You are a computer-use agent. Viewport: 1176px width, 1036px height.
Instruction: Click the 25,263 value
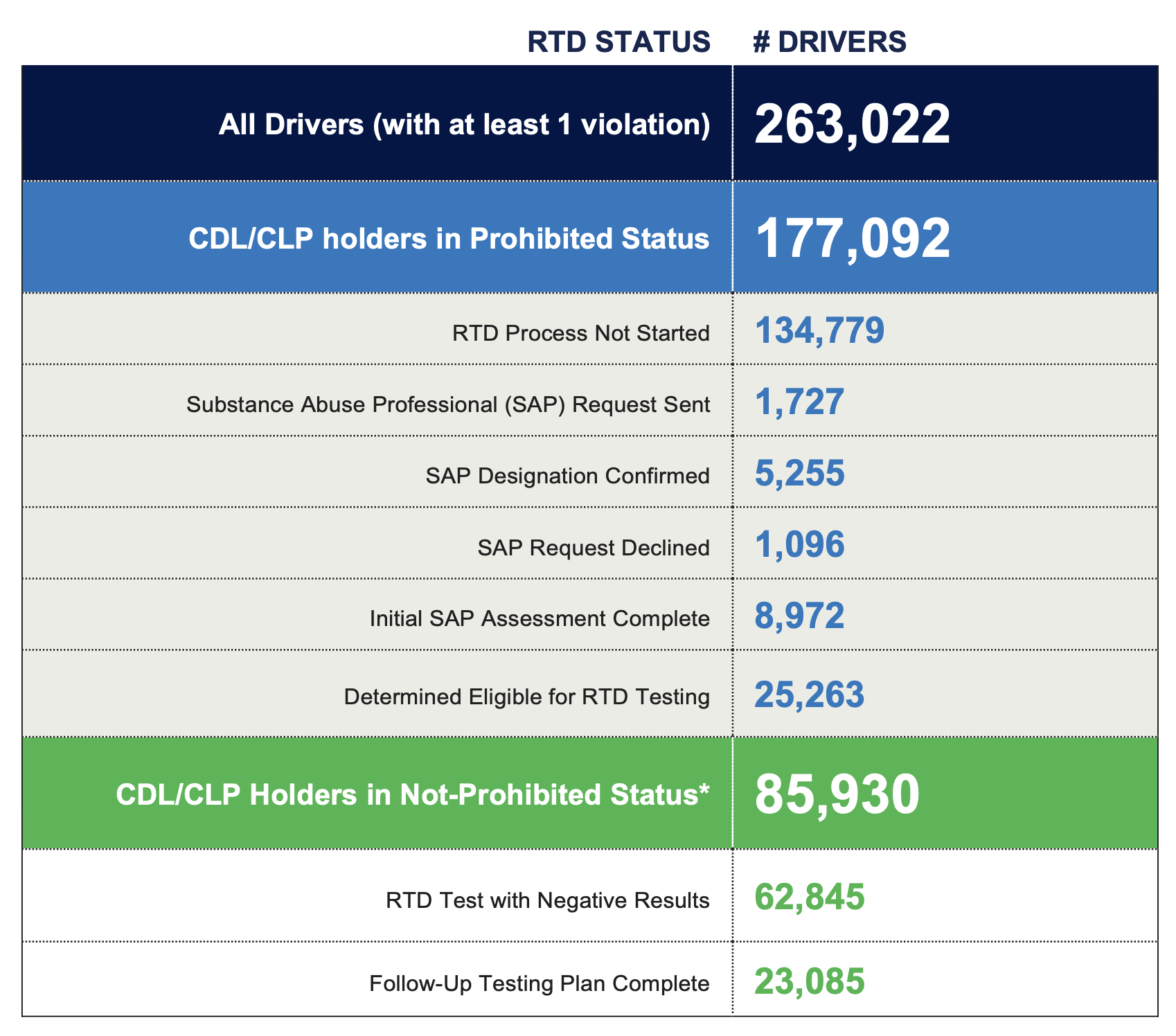809,694
